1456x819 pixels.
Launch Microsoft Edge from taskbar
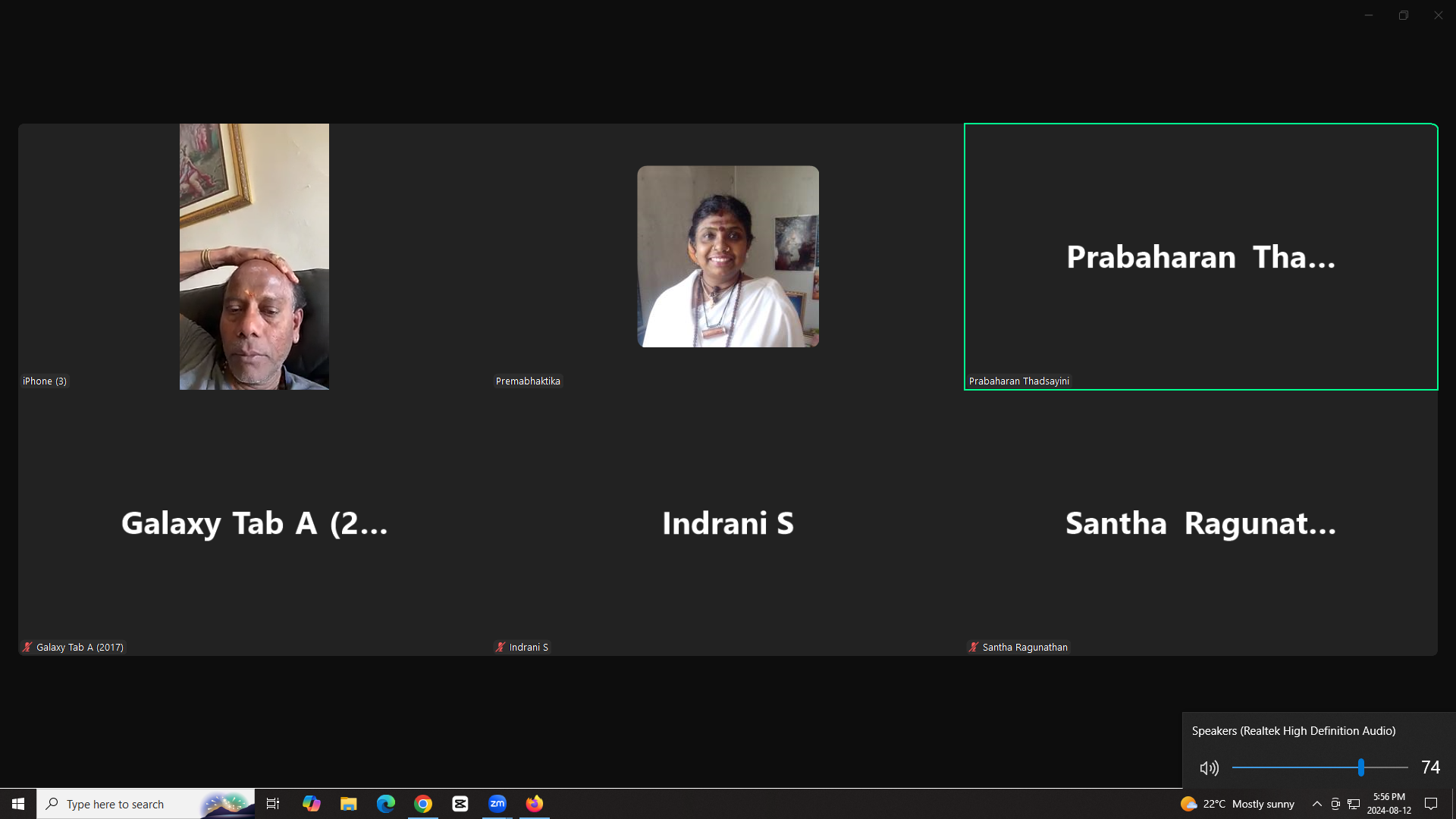click(x=386, y=804)
